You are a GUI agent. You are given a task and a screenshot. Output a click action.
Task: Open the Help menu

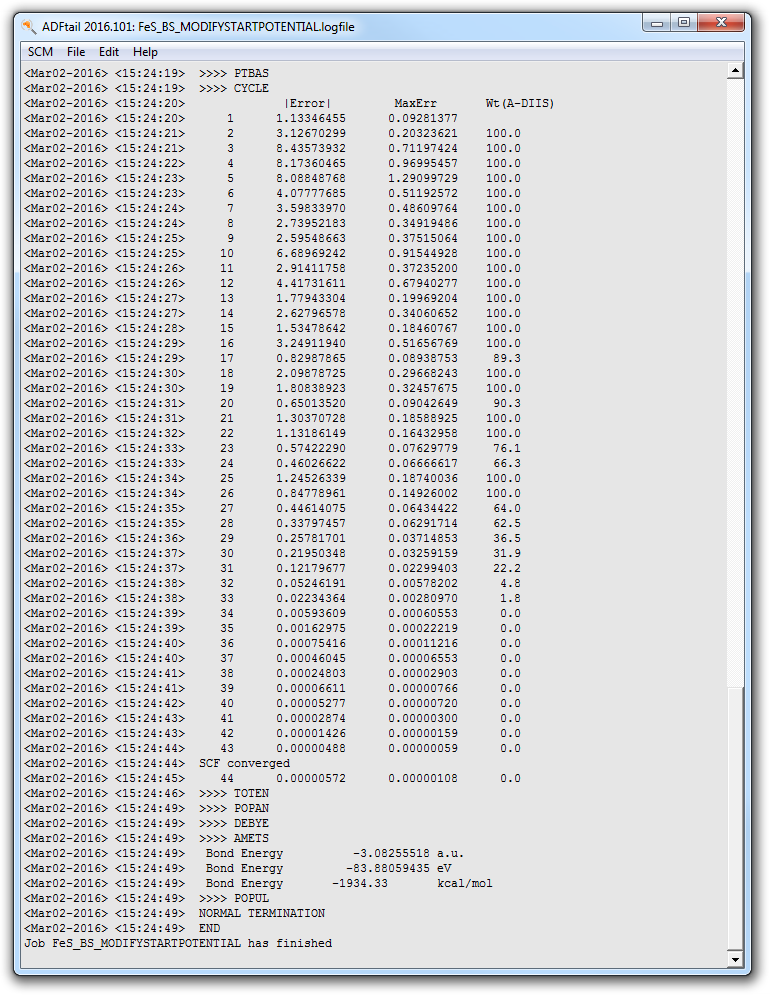point(145,52)
